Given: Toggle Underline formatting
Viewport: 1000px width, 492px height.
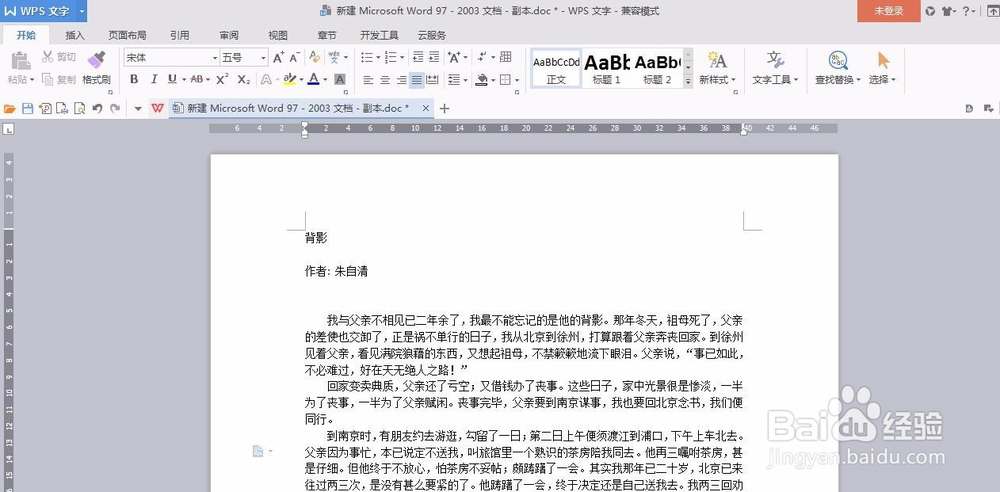Looking at the screenshot, I should point(172,79).
